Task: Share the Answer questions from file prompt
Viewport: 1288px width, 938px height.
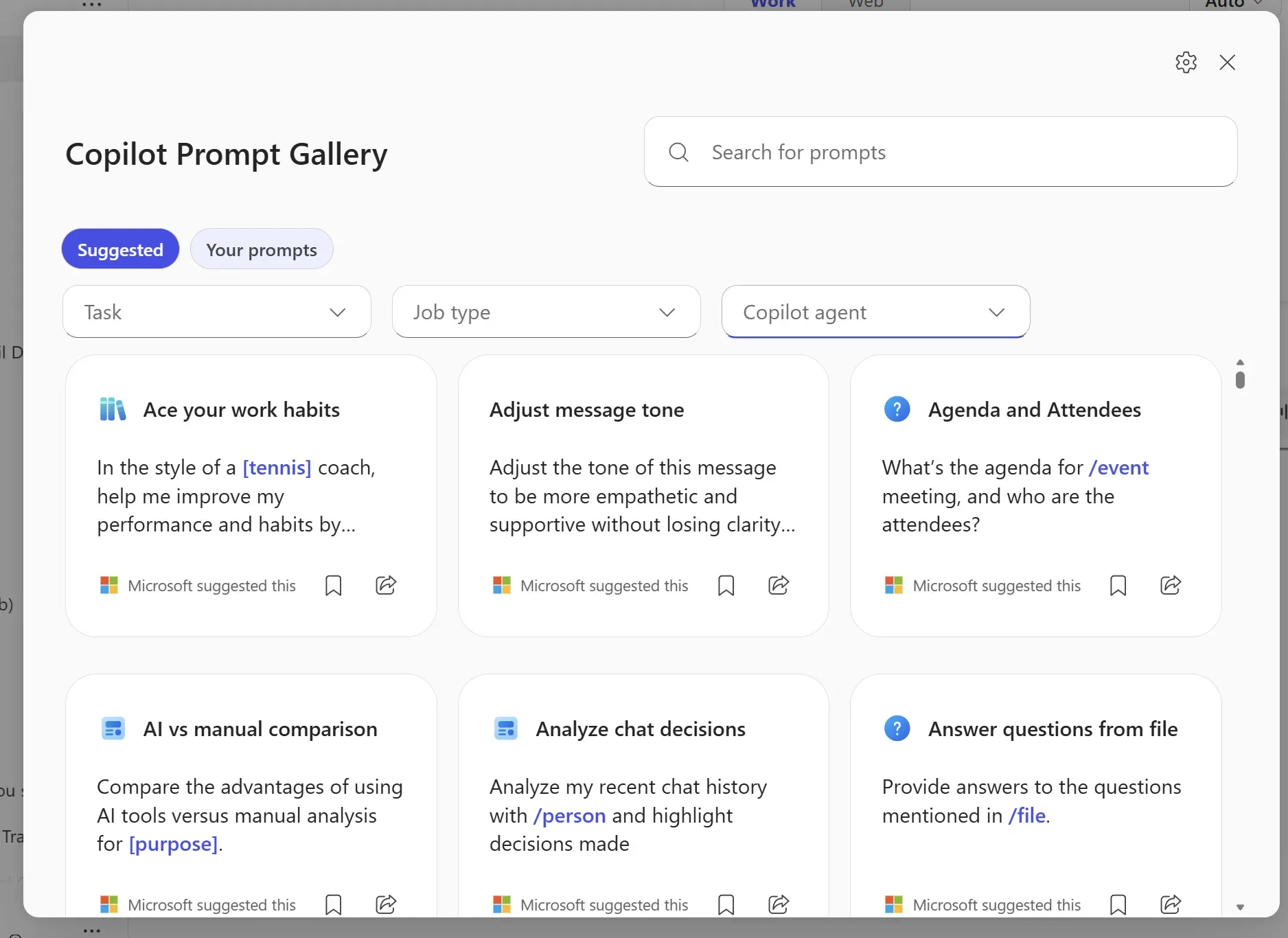Action: point(1171,904)
